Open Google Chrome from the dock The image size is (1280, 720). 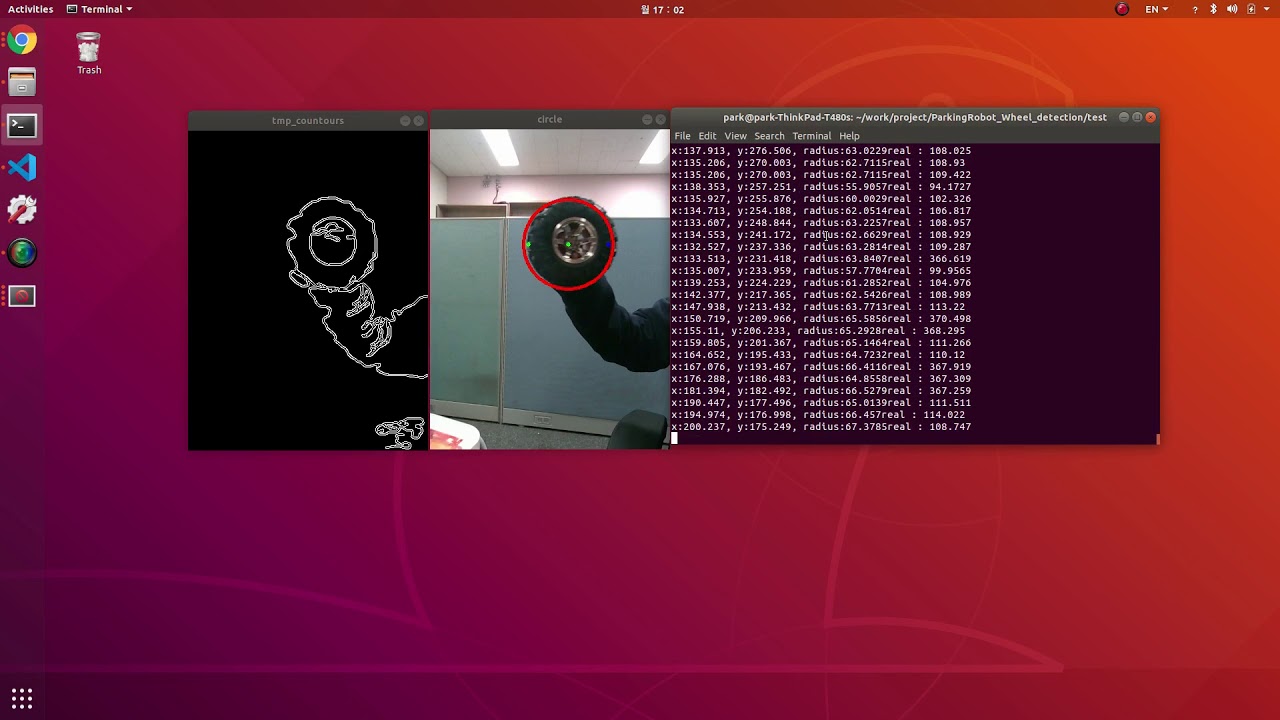pyautogui.click(x=22, y=41)
